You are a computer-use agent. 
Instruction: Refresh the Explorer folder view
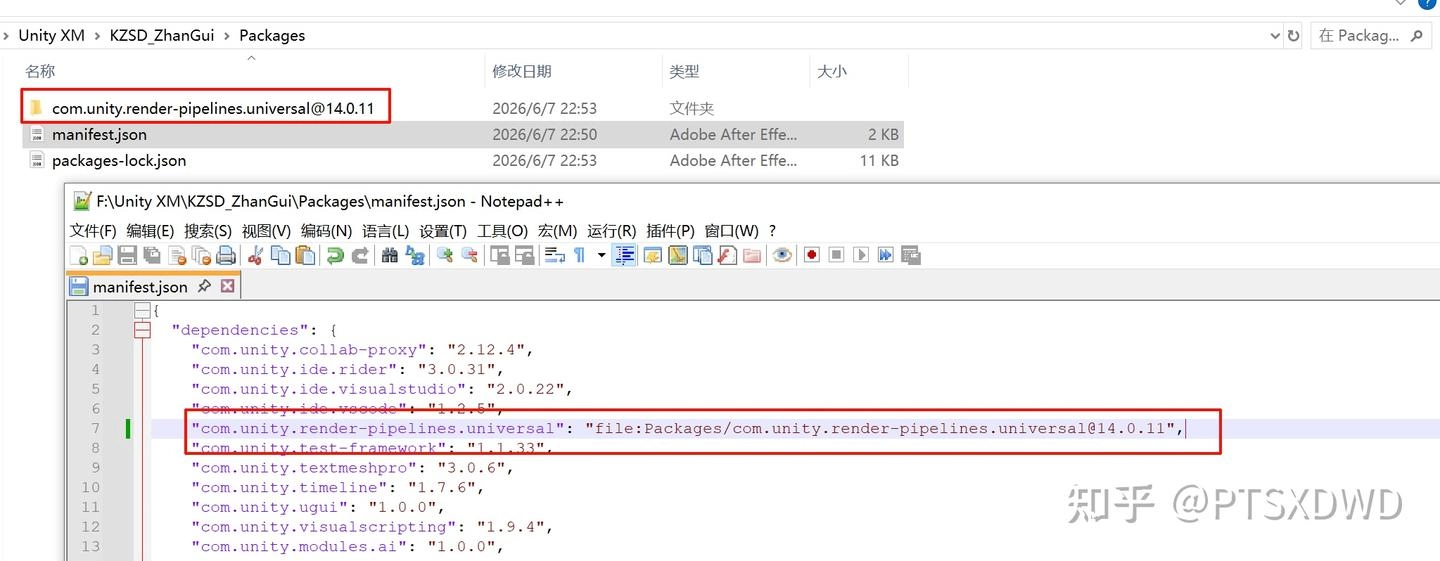pyautogui.click(x=1294, y=35)
